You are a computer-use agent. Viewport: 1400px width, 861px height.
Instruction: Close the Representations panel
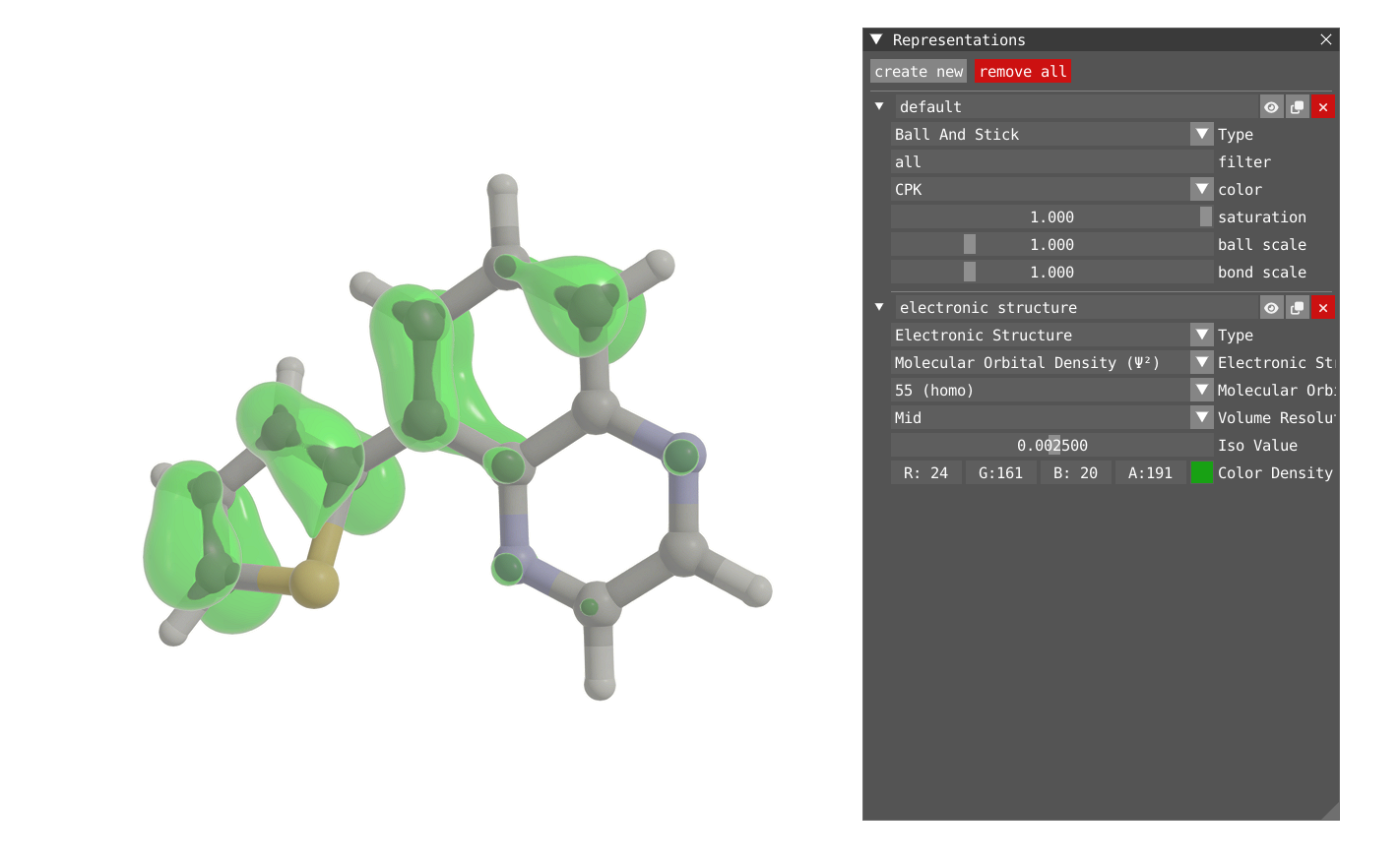click(x=1325, y=39)
